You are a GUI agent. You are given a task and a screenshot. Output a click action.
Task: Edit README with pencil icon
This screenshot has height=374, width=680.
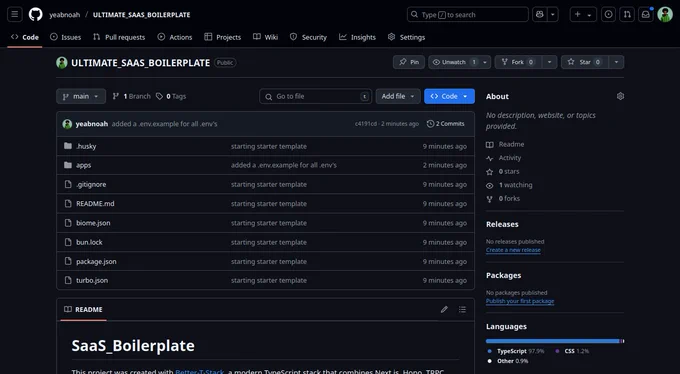[444, 309]
